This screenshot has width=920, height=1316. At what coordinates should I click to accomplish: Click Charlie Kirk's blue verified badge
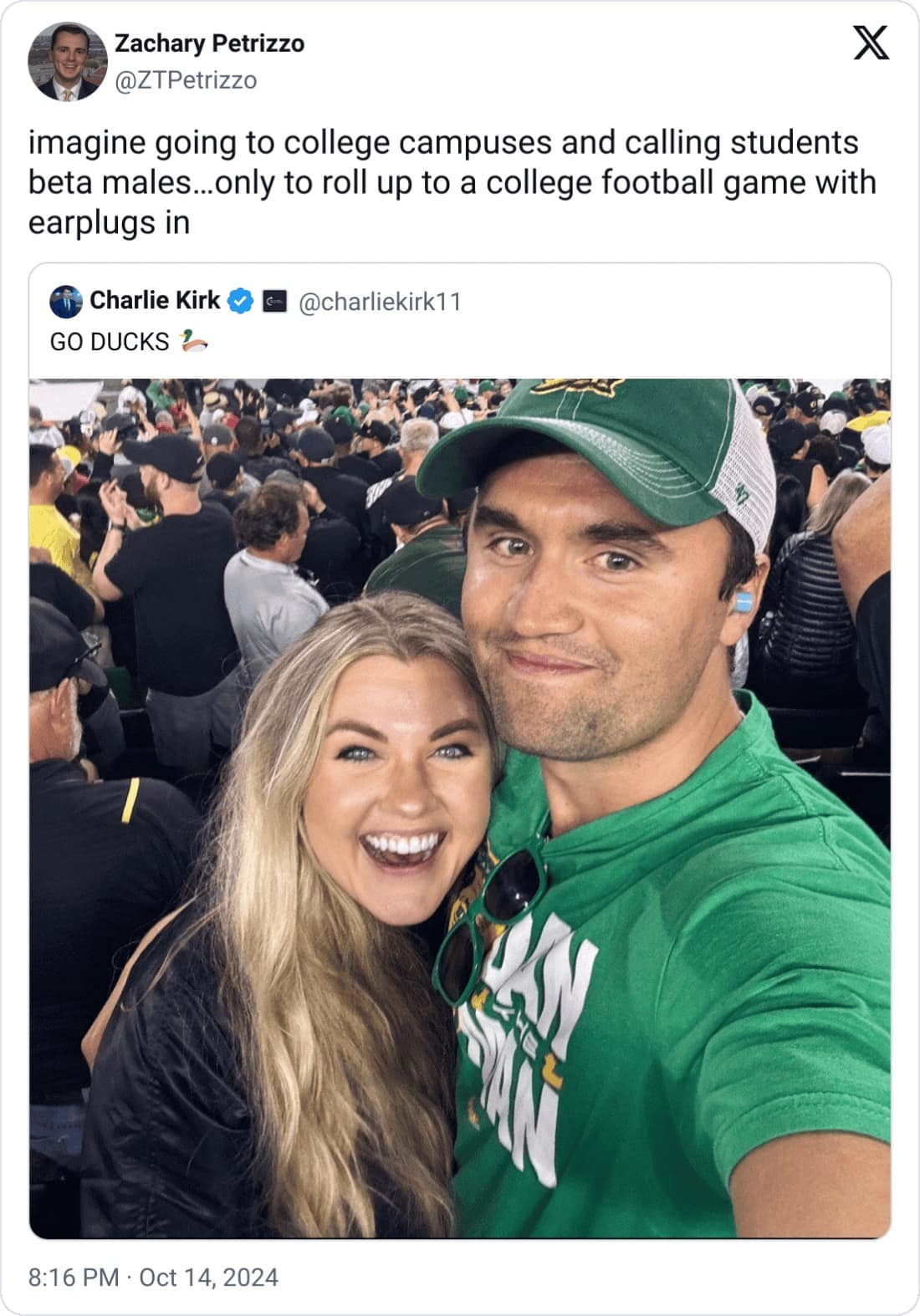(240, 302)
